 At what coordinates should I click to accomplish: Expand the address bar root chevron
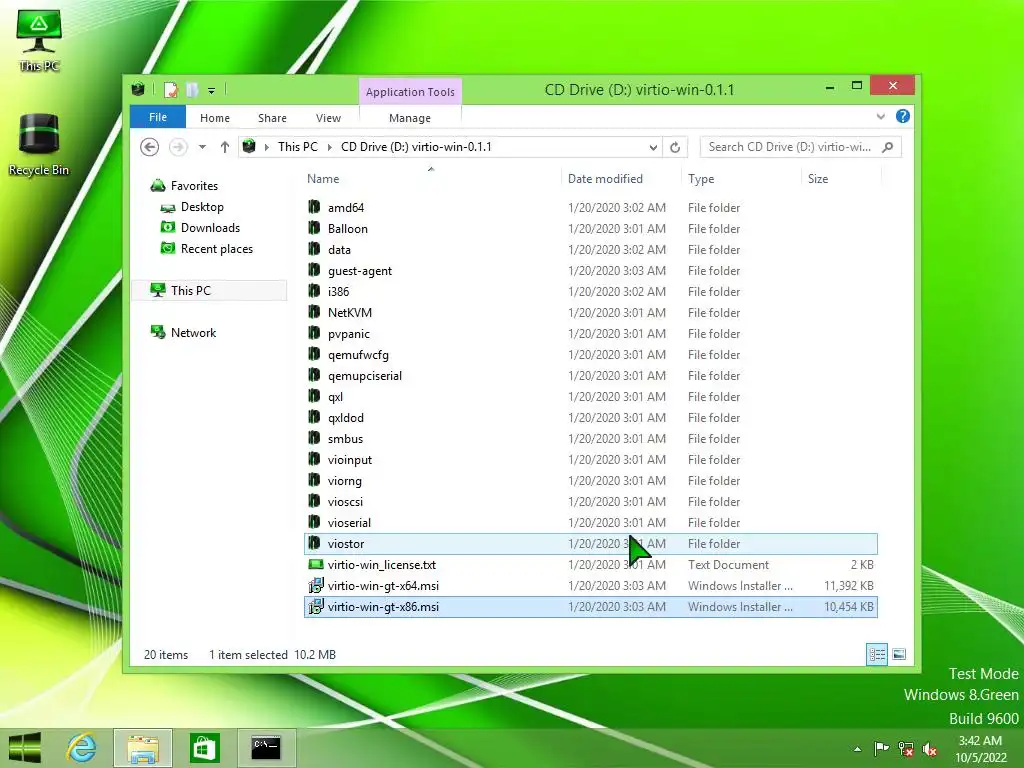[x=266, y=147]
